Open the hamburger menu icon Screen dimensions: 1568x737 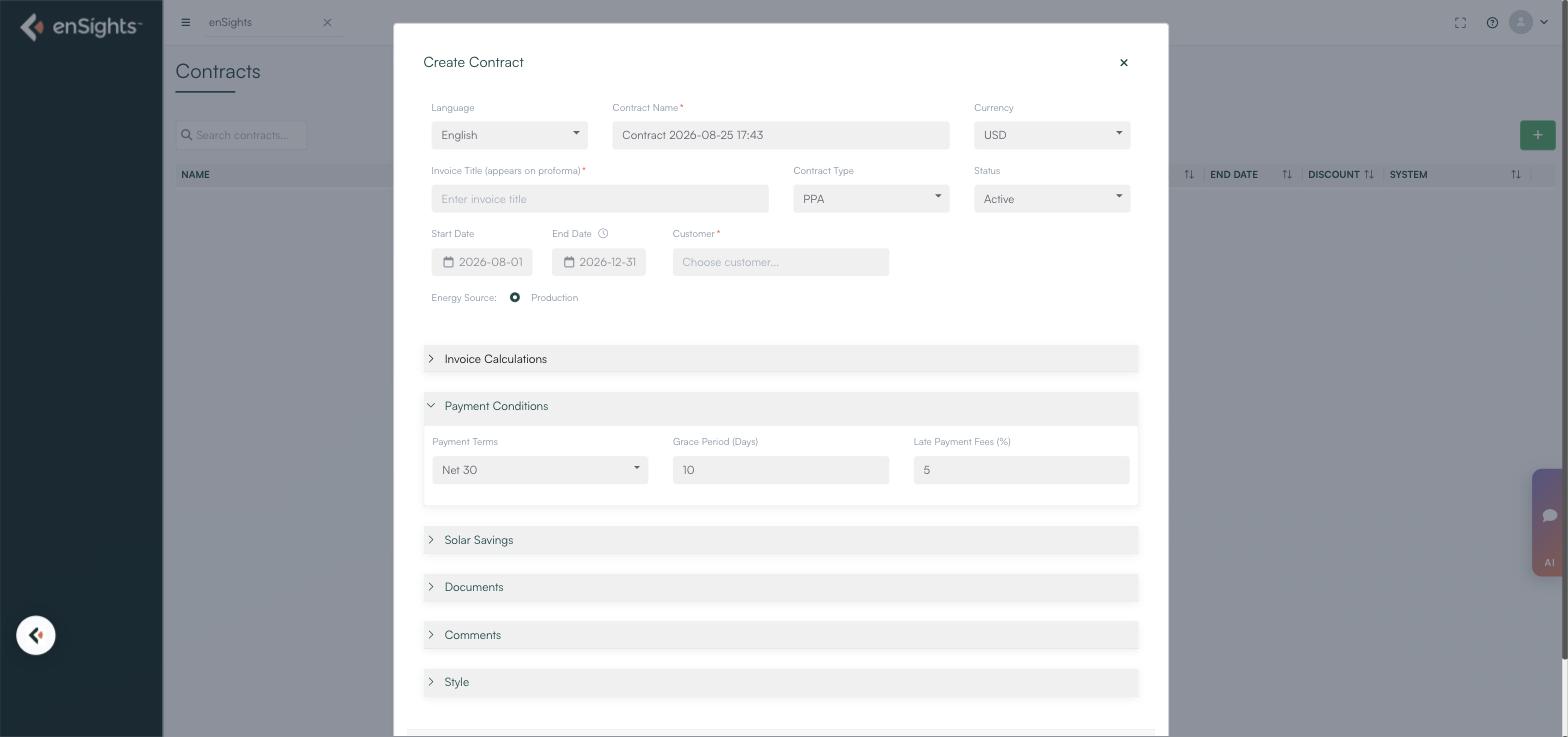[x=185, y=22]
